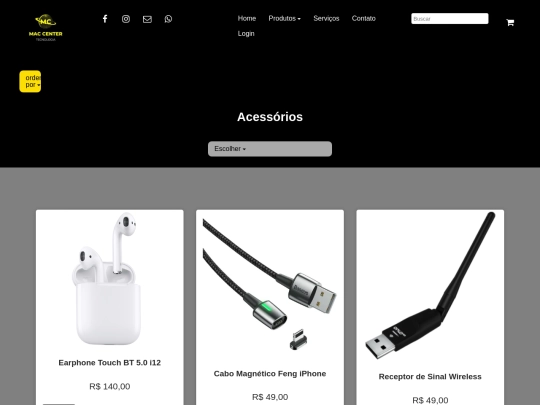View the Cabo Magnético Feng iPhone image
The height and width of the screenshot is (405, 540).
tap(270, 284)
